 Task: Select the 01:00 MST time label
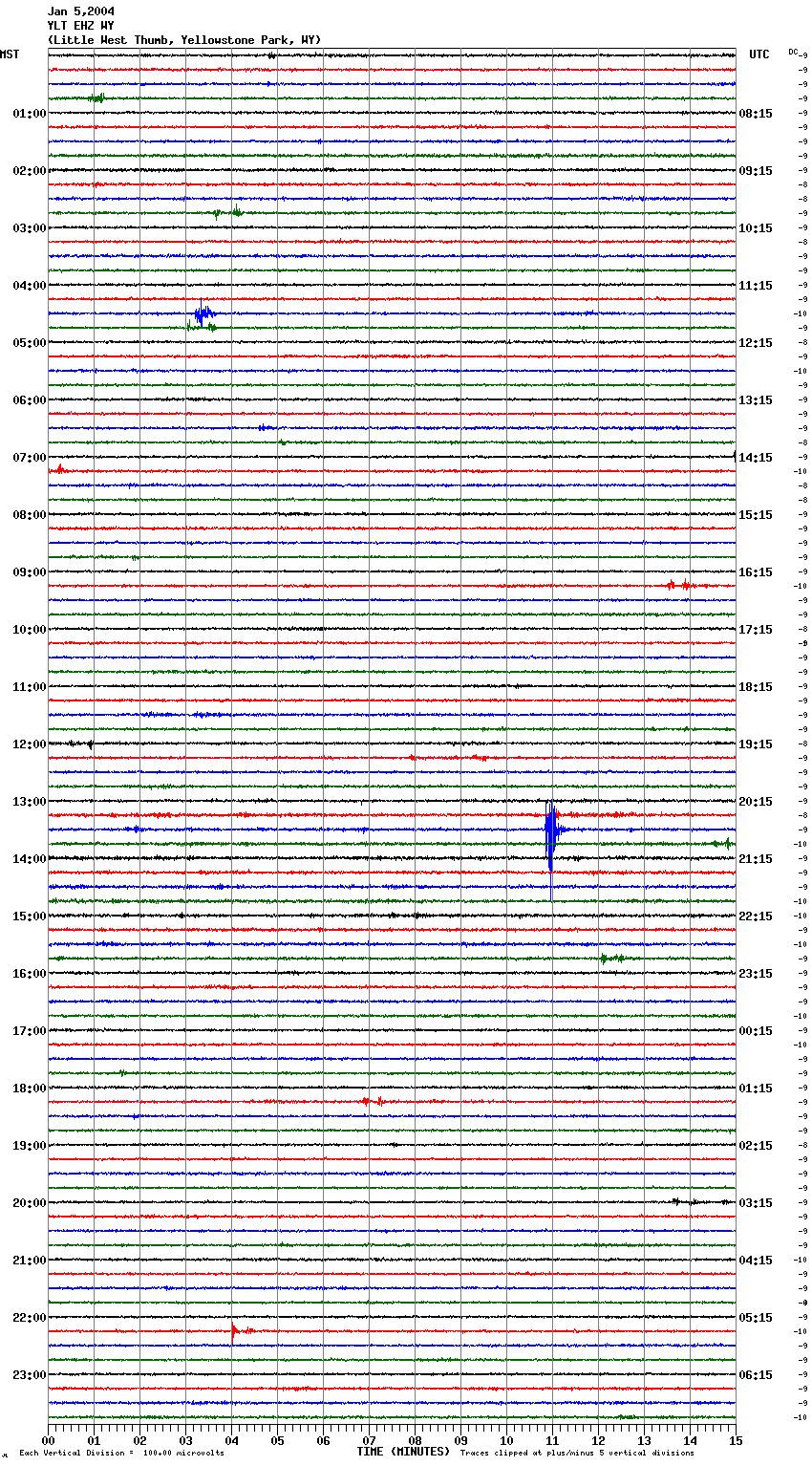[x=29, y=114]
